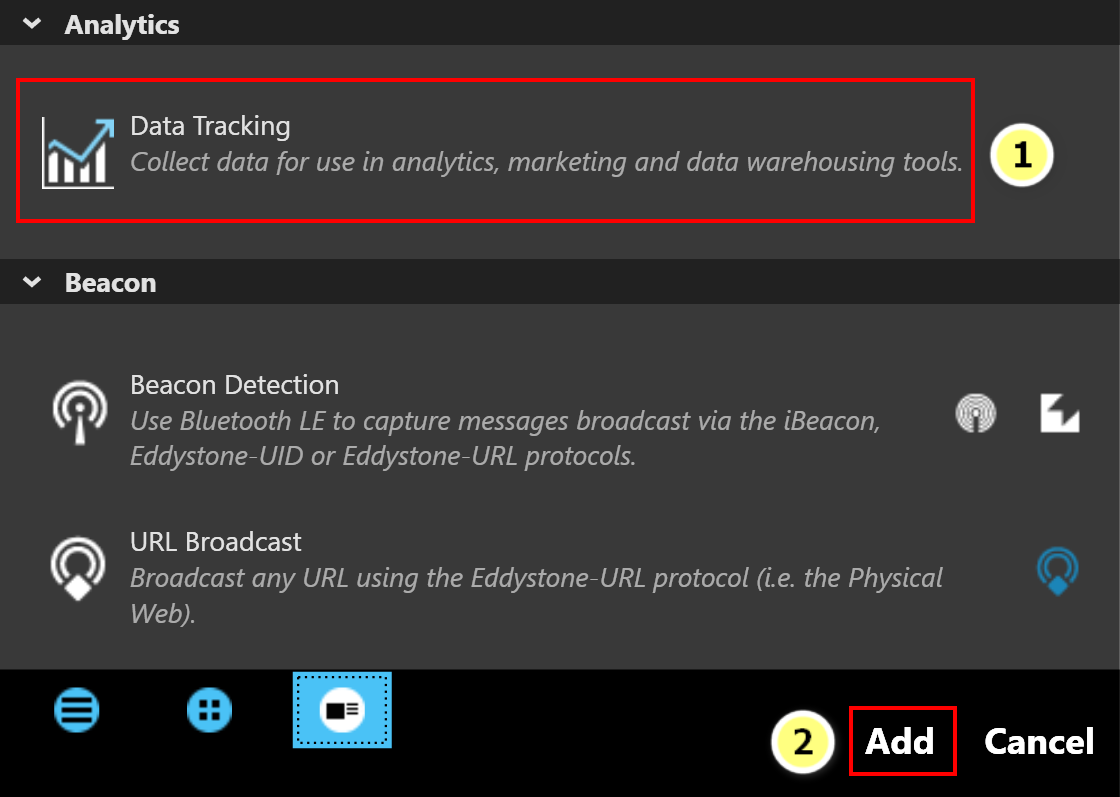
Task: Toggle the highlighted detail view icon
Action: [342, 710]
